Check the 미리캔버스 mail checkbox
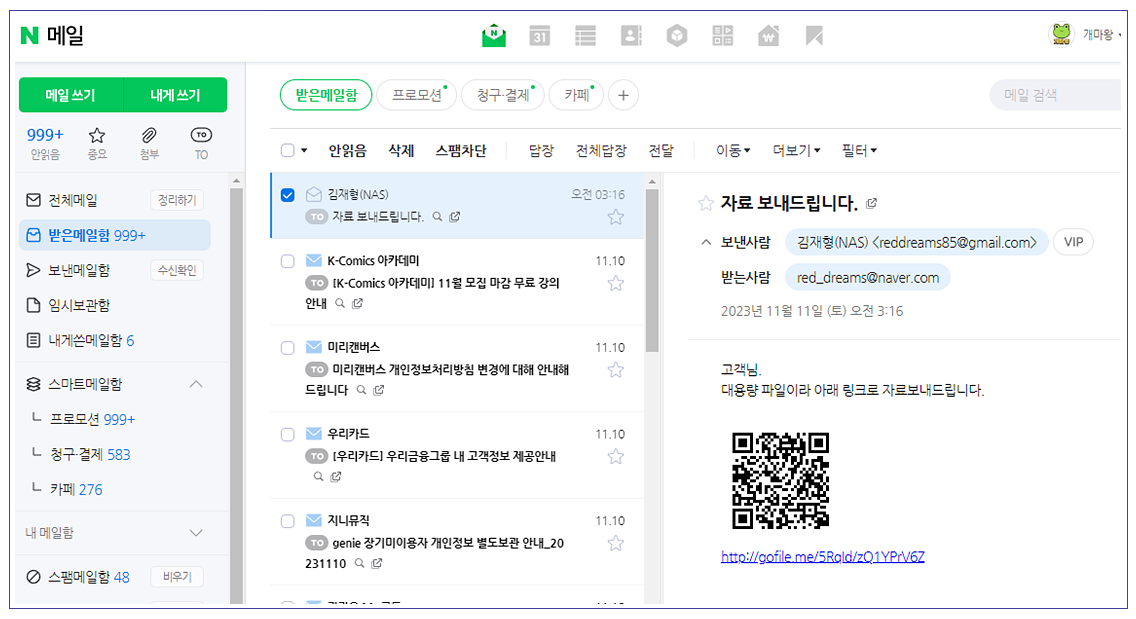 (x=288, y=348)
